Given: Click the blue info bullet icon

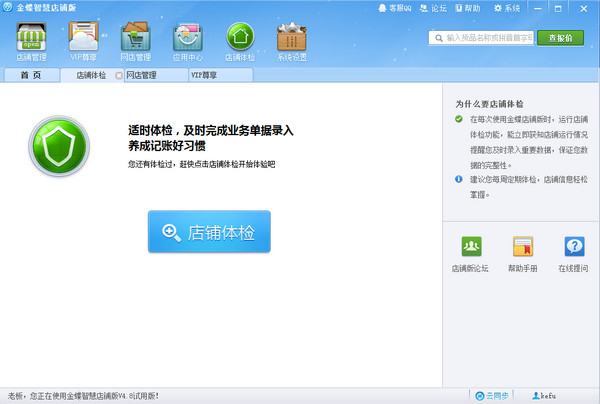Looking at the screenshot, I should pyautogui.click(x=459, y=179).
